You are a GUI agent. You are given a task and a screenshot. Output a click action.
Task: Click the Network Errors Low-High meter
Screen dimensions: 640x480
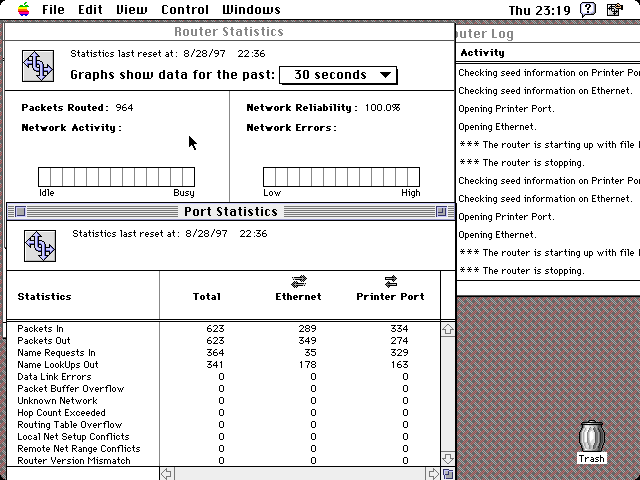pos(341,177)
